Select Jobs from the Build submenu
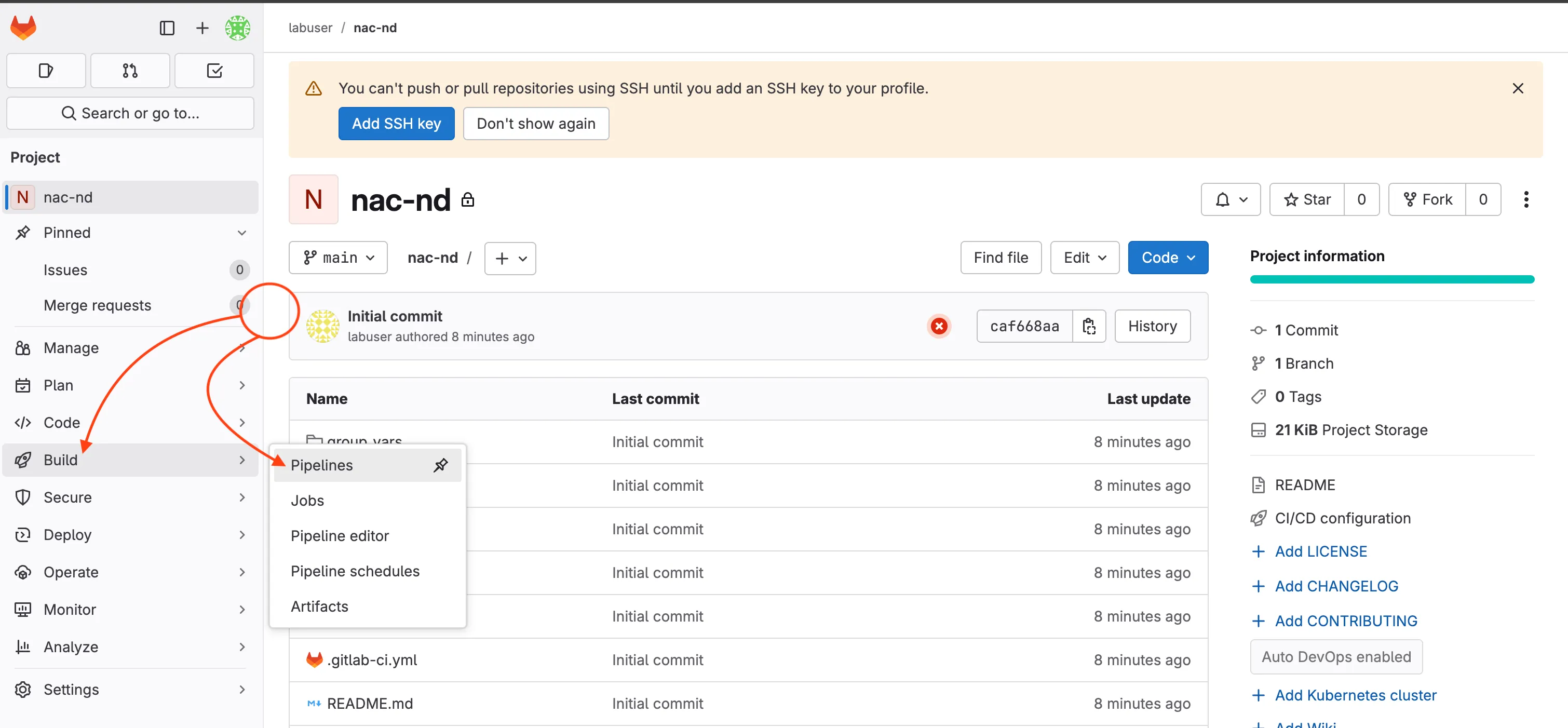The image size is (1568, 728). (x=307, y=501)
